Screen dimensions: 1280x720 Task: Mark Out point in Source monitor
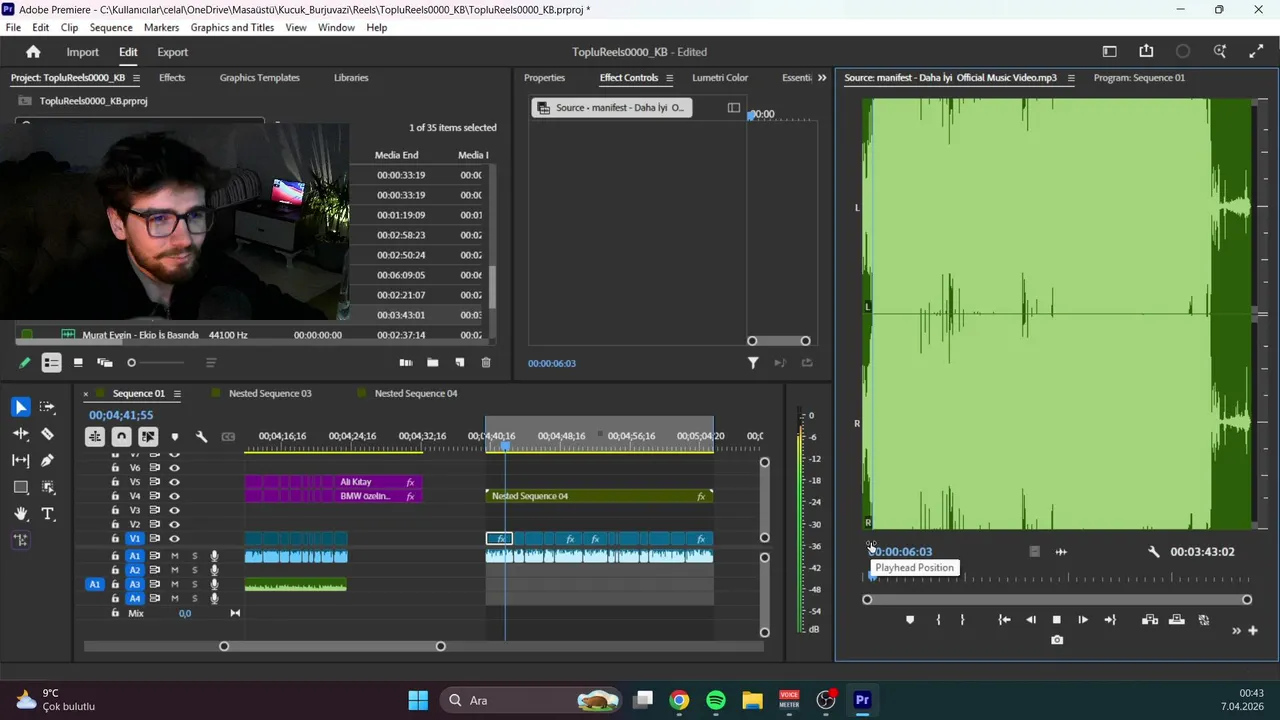962,620
